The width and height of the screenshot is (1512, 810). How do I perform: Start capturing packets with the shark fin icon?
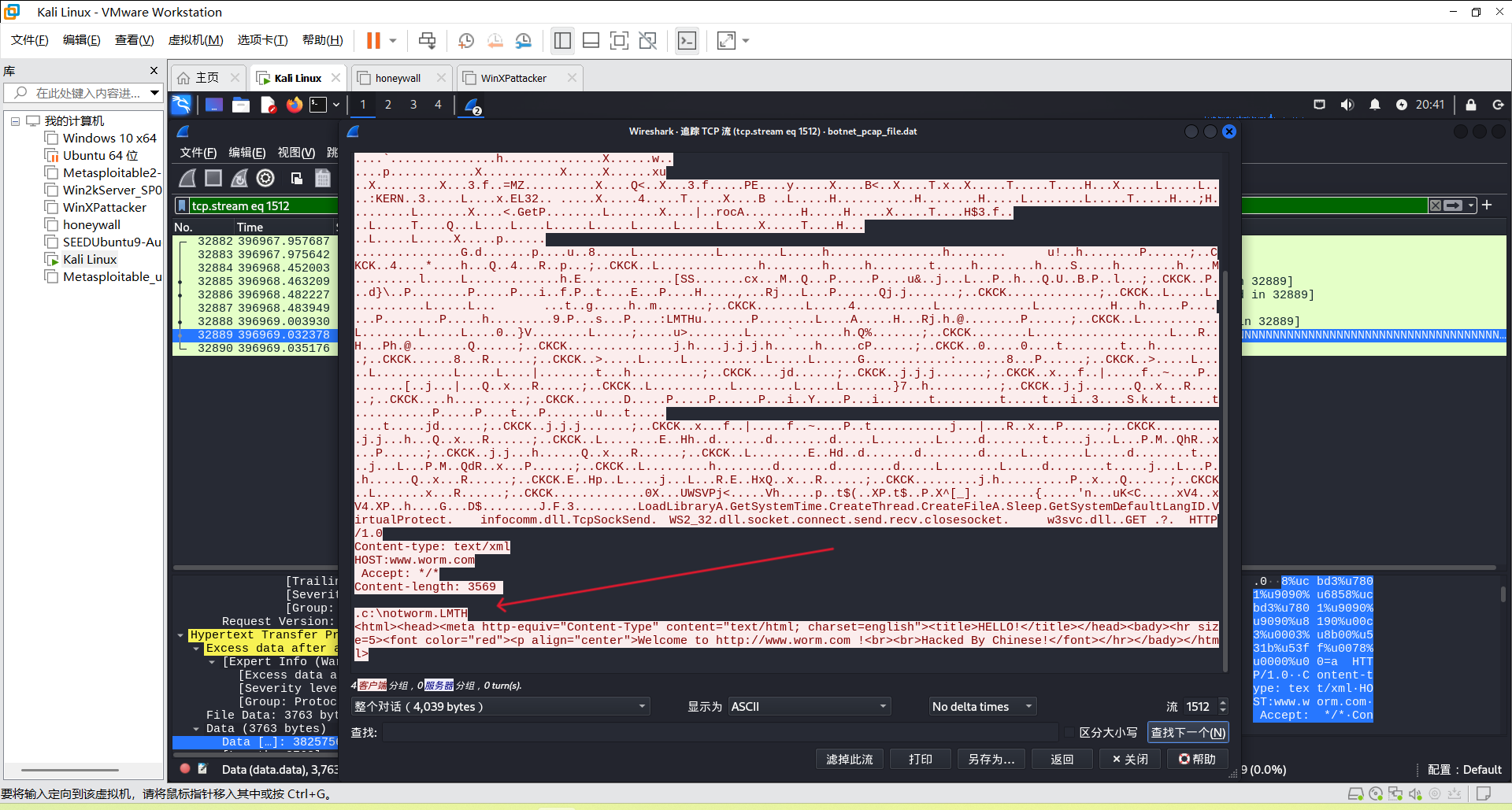point(187,179)
